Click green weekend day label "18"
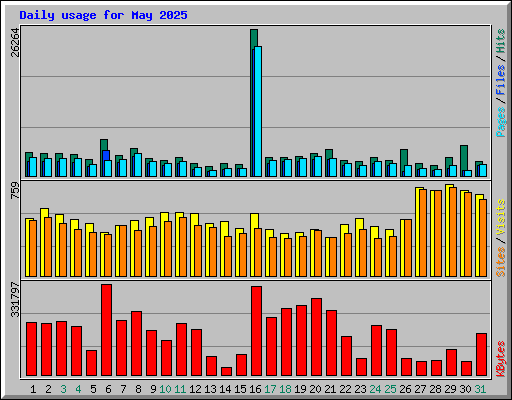The height and width of the screenshot is (400, 512). click(285, 389)
